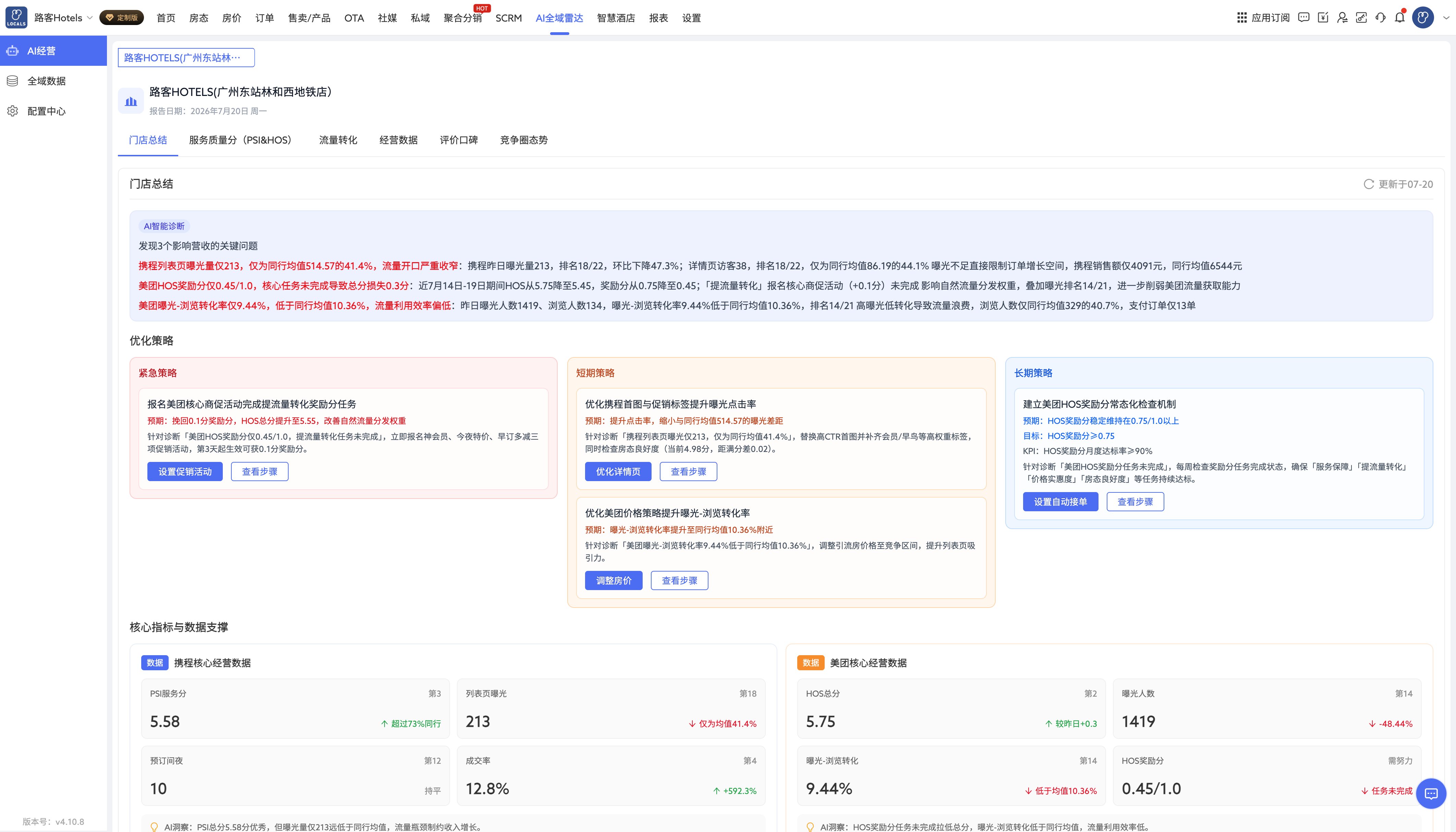Click the blue user avatar
The width and height of the screenshot is (1456, 832).
click(x=1423, y=18)
